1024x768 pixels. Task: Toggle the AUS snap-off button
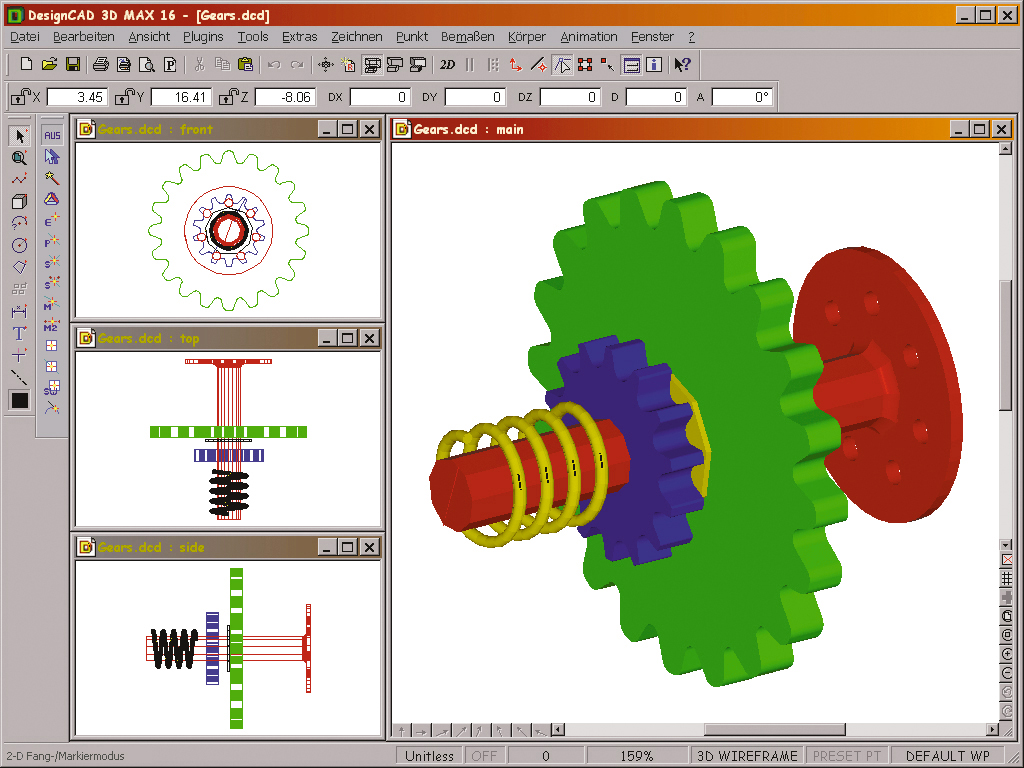pos(53,134)
